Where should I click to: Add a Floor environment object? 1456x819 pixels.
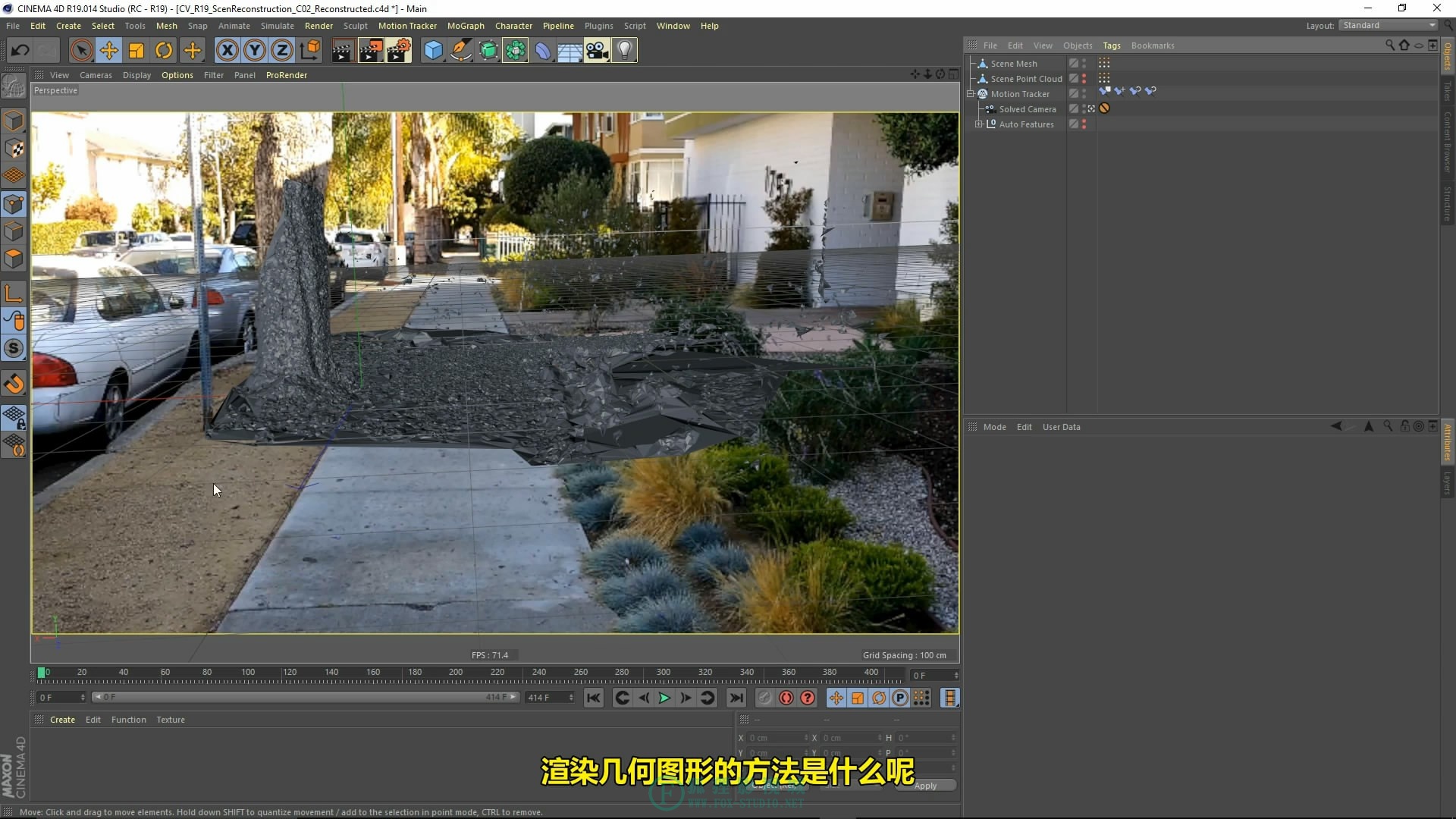click(570, 51)
